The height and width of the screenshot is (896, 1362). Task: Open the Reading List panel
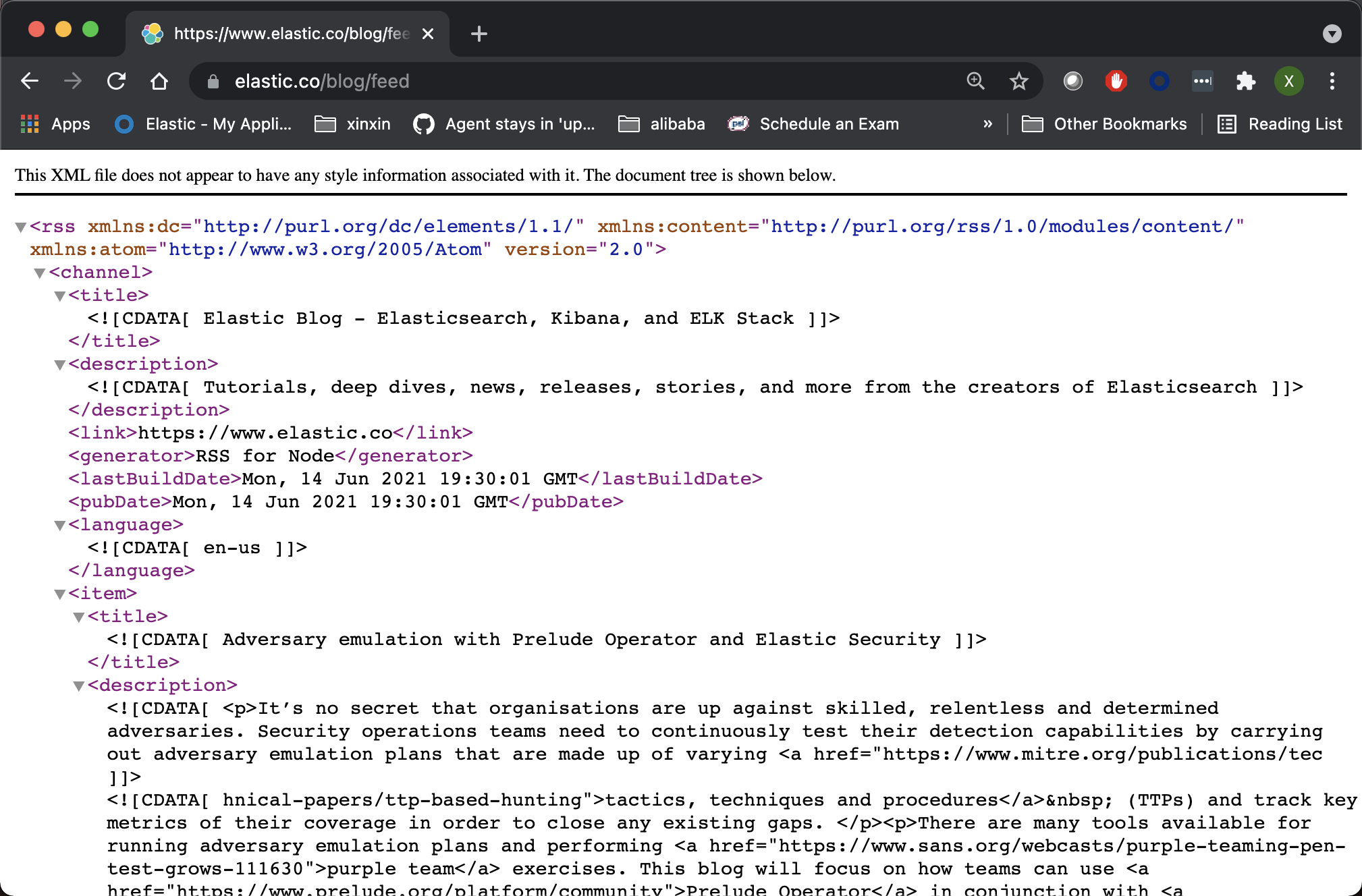[x=1280, y=124]
